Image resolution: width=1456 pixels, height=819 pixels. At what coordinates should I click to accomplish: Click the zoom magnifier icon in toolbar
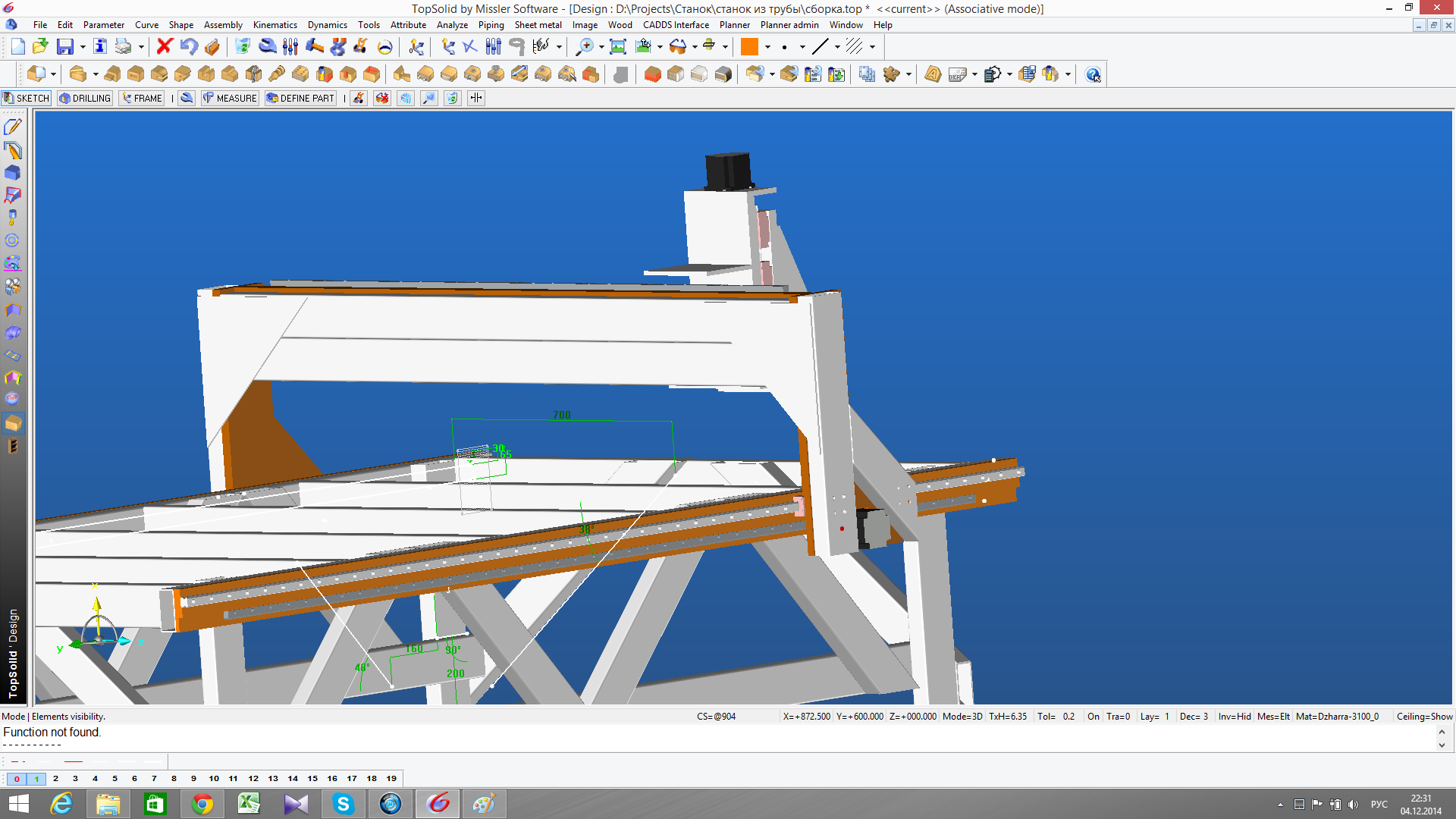click(x=585, y=47)
